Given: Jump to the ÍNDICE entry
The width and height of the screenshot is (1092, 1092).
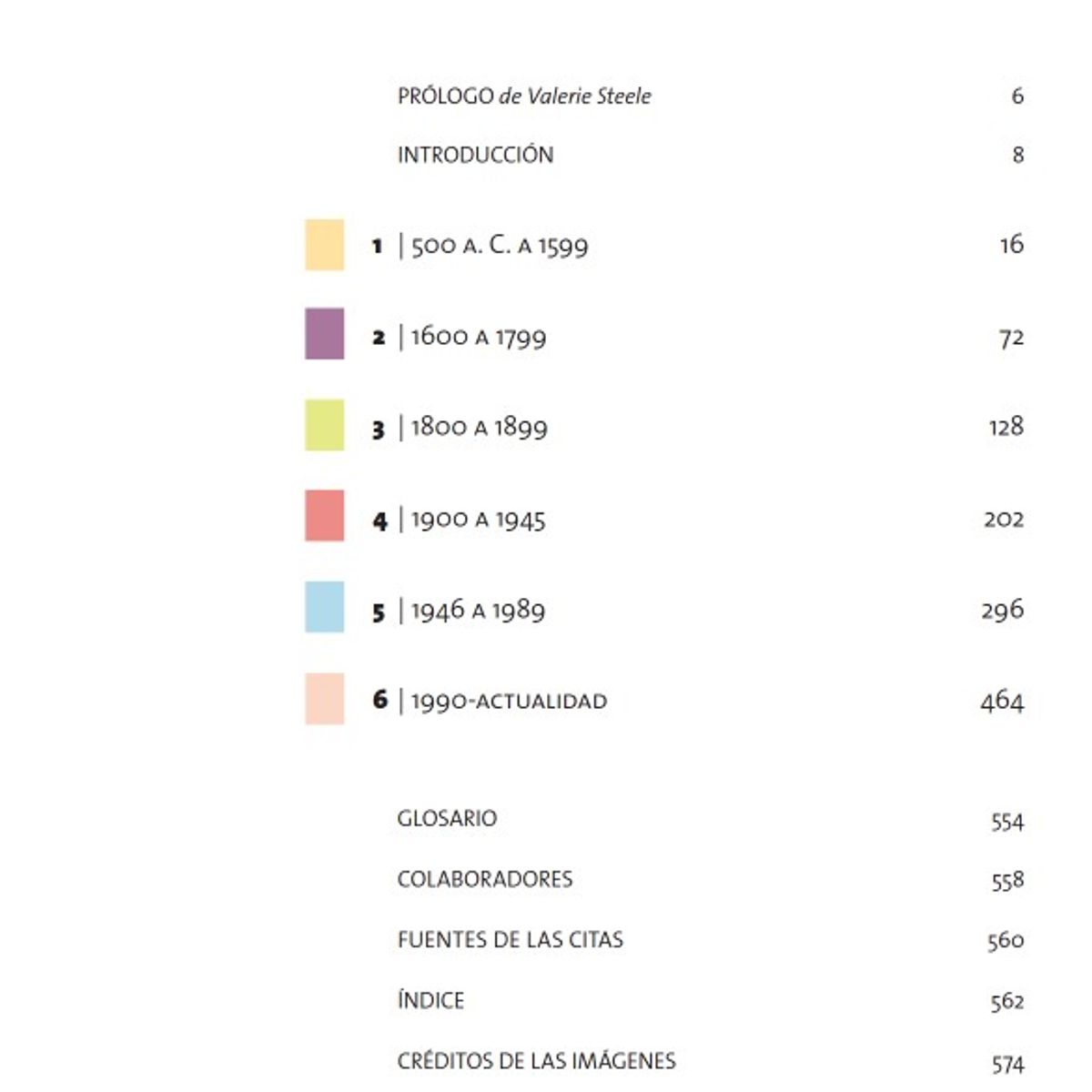Looking at the screenshot, I should coord(430,1000).
